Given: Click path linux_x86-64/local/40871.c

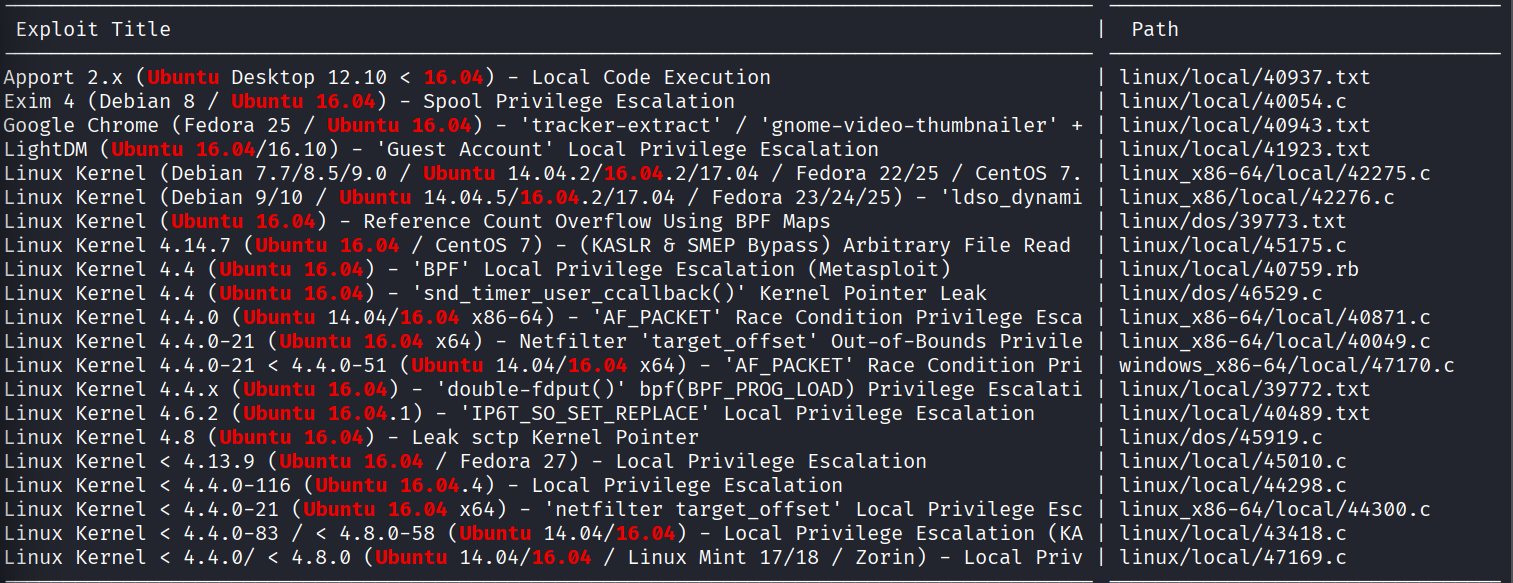Looking at the screenshot, I should pyautogui.click(x=1275, y=317).
